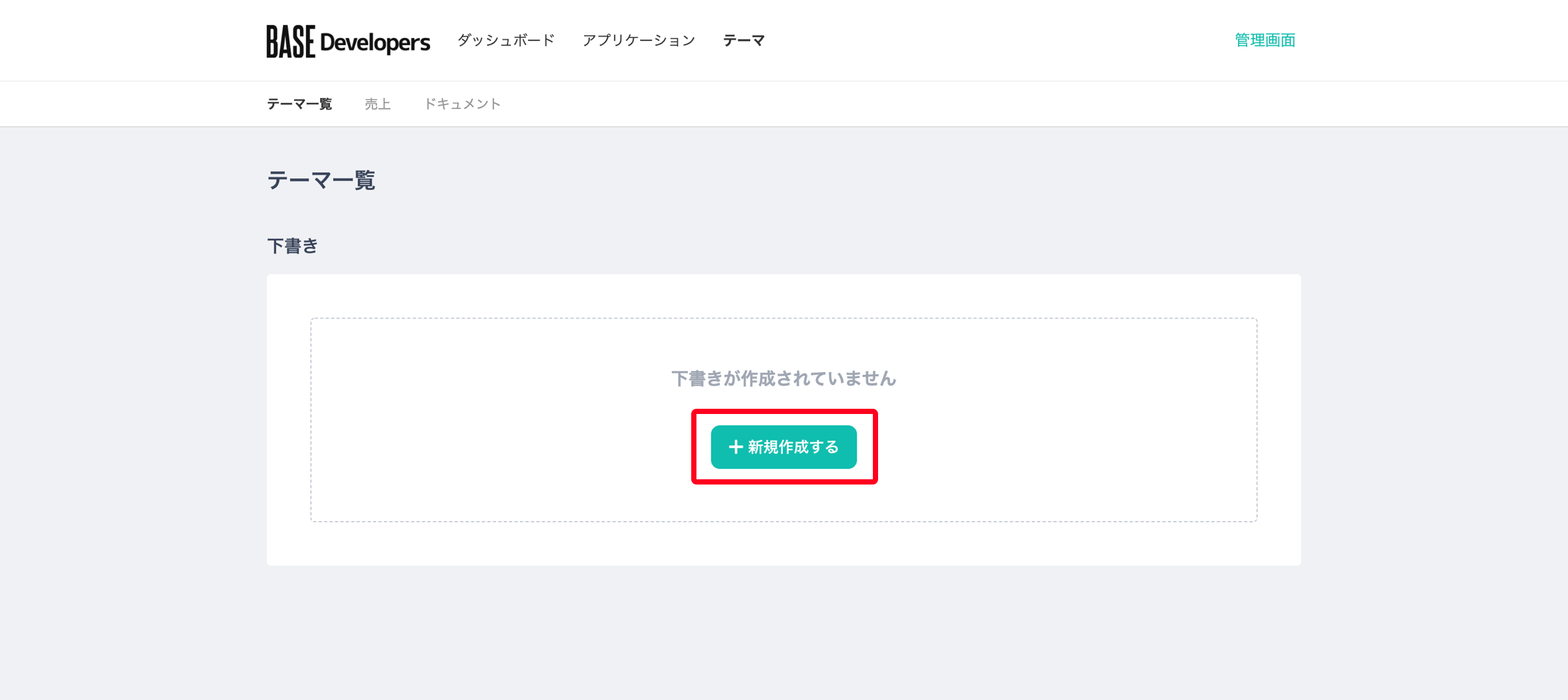The image size is (1568, 700).
Task: Click the 下書きが作成されていません message
Action: pyautogui.click(x=783, y=379)
